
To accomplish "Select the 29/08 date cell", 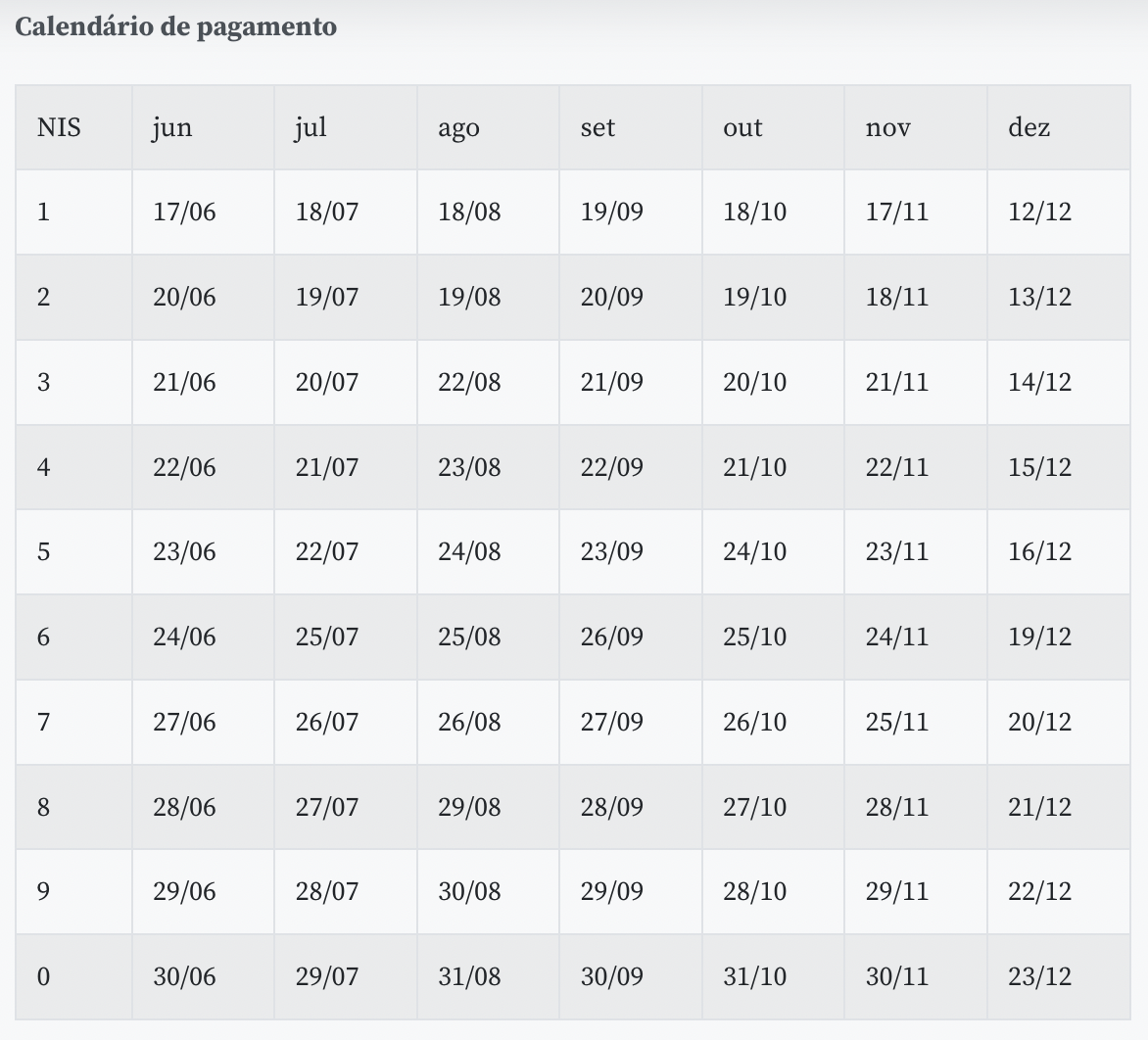I will [469, 807].
